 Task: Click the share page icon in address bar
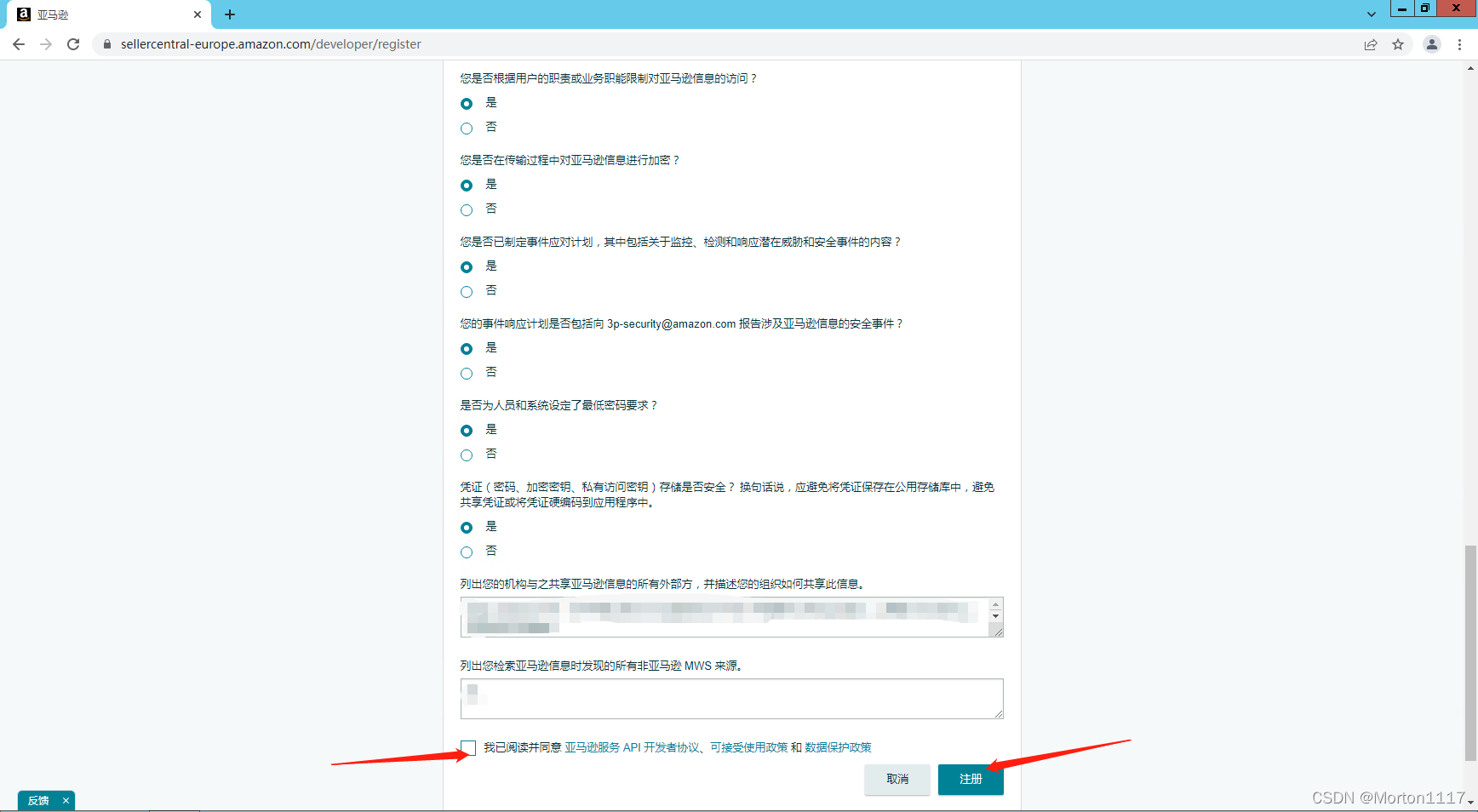[x=1371, y=44]
